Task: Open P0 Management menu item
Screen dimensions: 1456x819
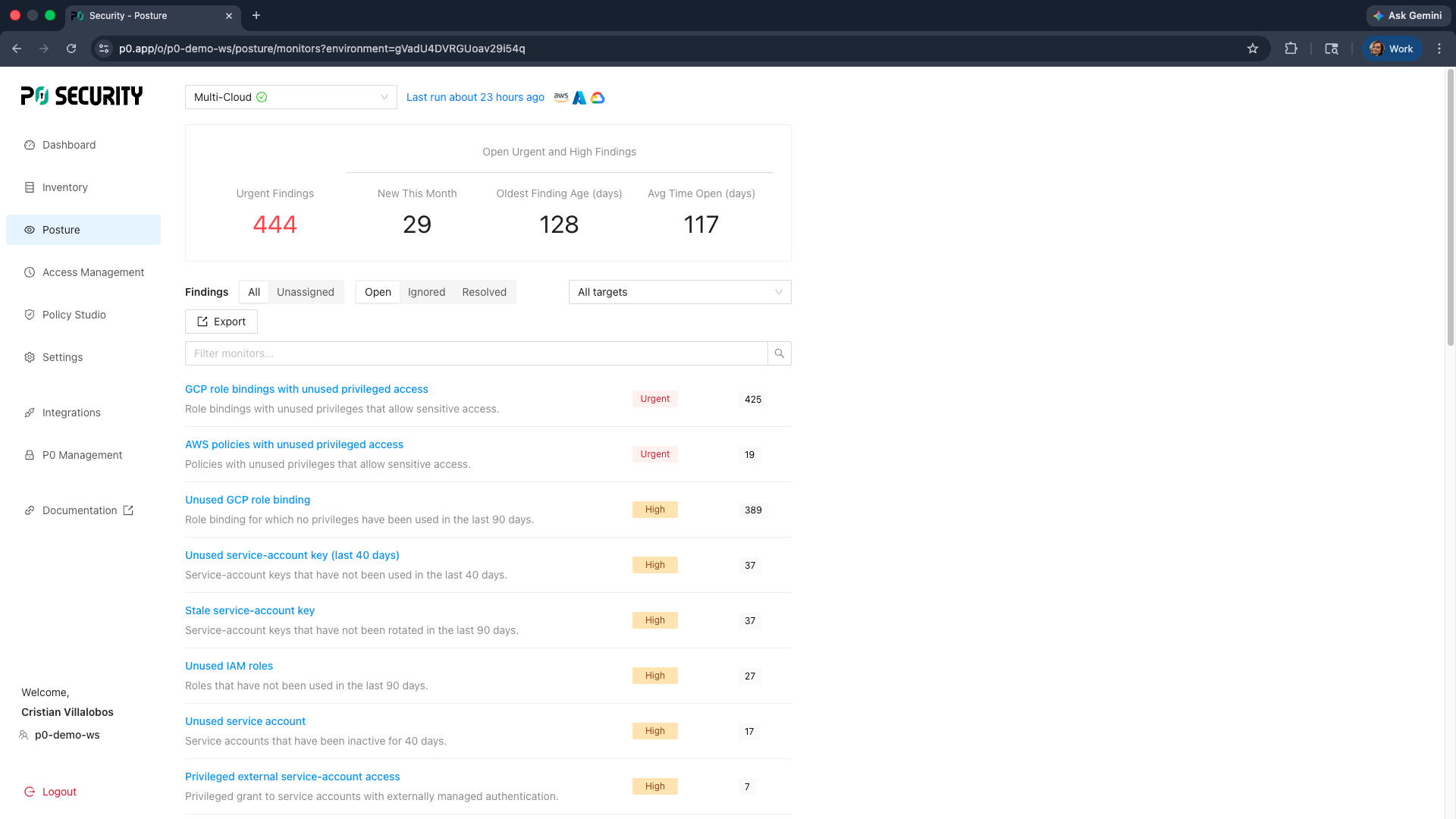Action: pos(82,455)
